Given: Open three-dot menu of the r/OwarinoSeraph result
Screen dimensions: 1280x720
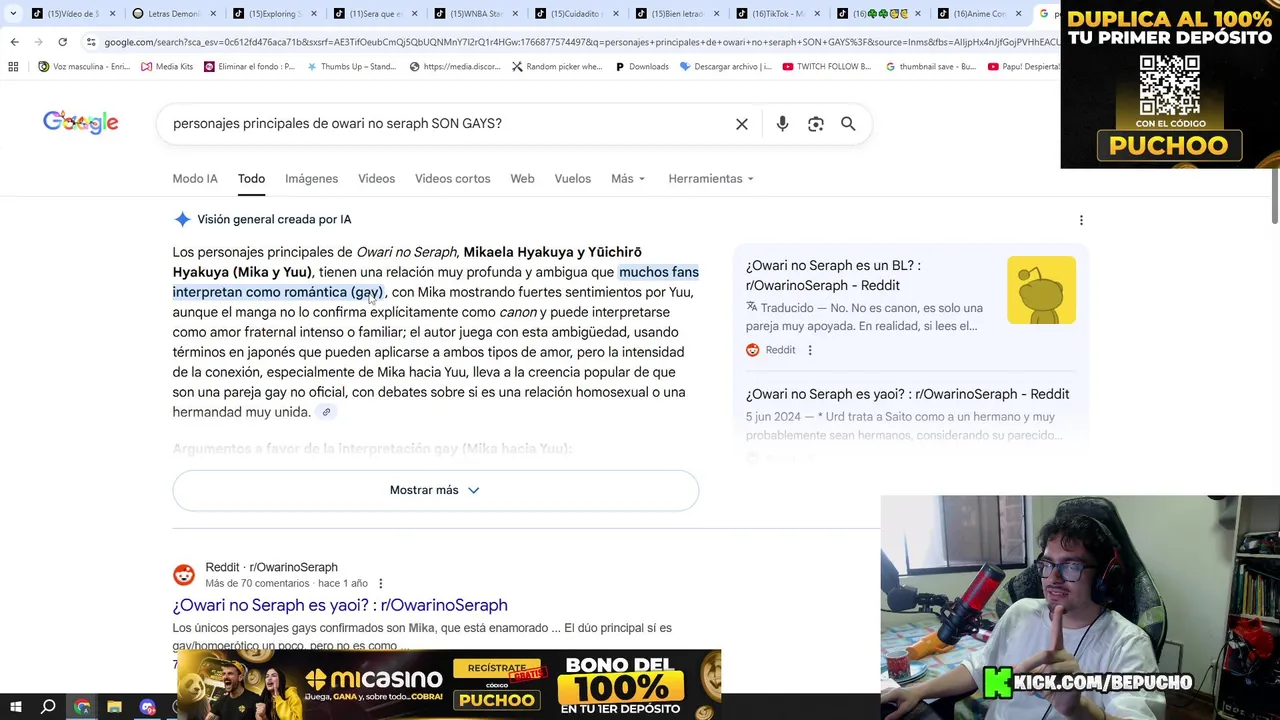Looking at the screenshot, I should (x=380, y=583).
